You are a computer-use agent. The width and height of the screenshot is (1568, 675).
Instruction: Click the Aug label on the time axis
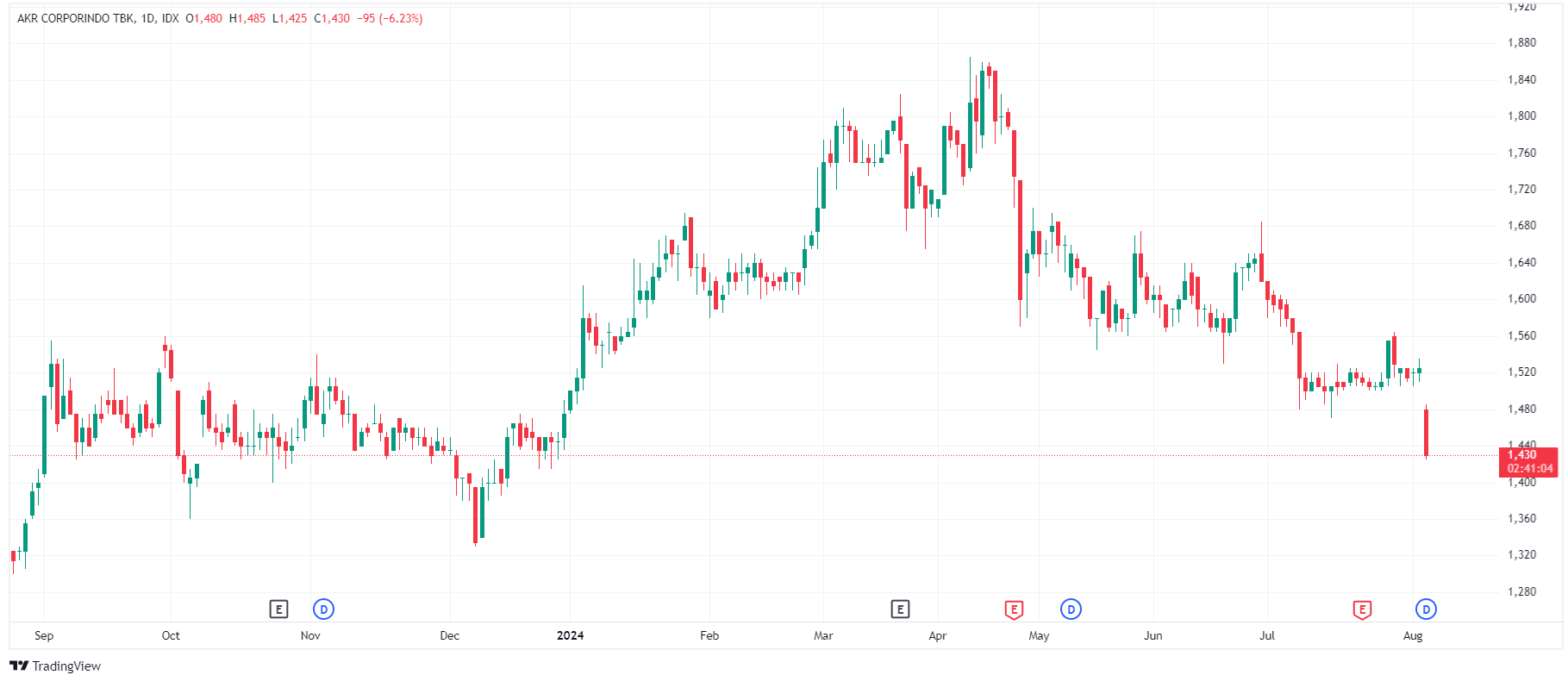click(1413, 635)
